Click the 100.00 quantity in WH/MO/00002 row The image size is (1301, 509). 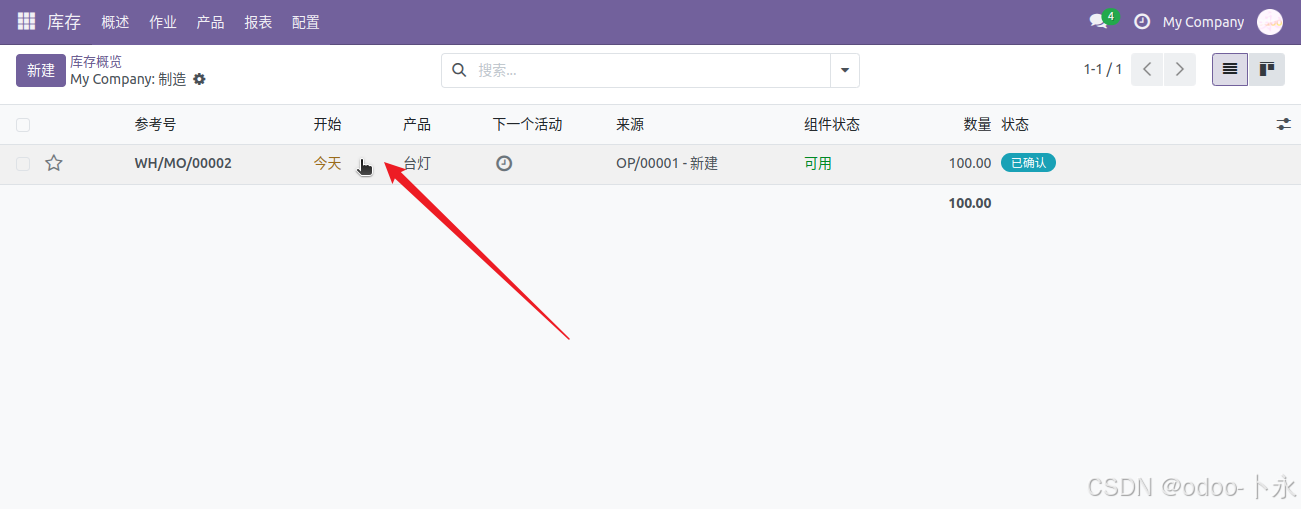pos(970,163)
